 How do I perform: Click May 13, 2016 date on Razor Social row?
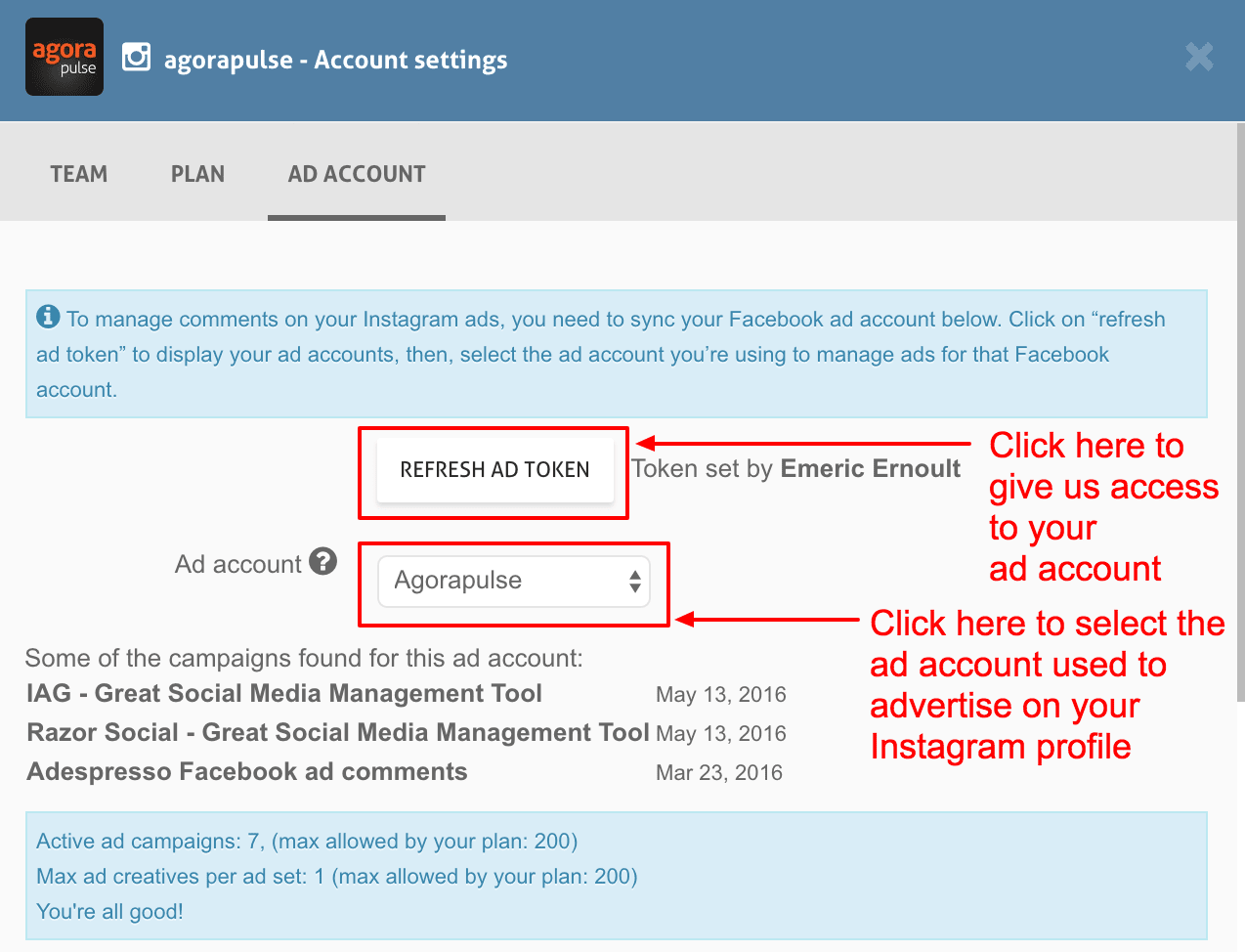(721, 734)
